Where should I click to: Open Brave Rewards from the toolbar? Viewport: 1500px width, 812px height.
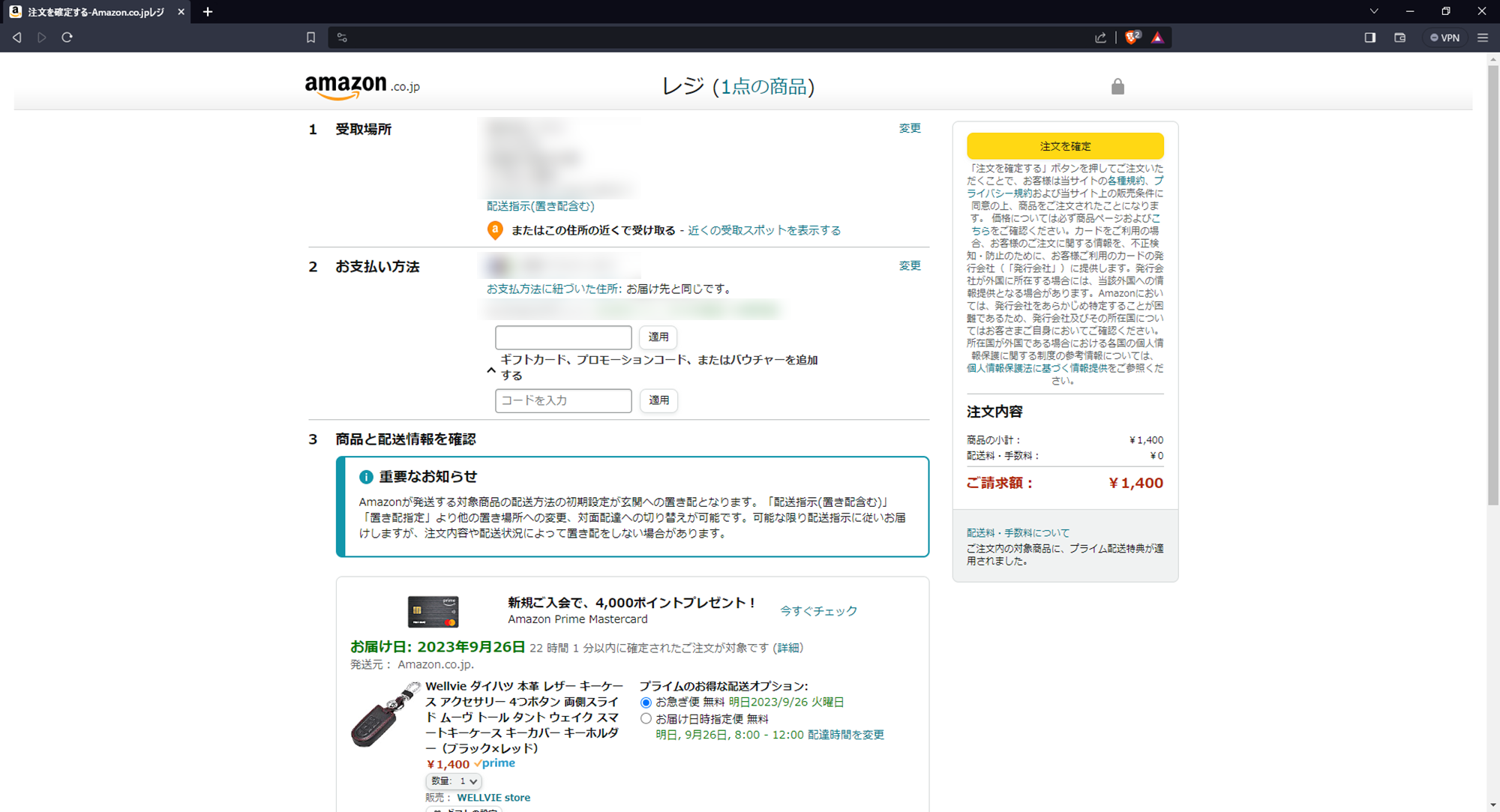pyautogui.click(x=1158, y=37)
